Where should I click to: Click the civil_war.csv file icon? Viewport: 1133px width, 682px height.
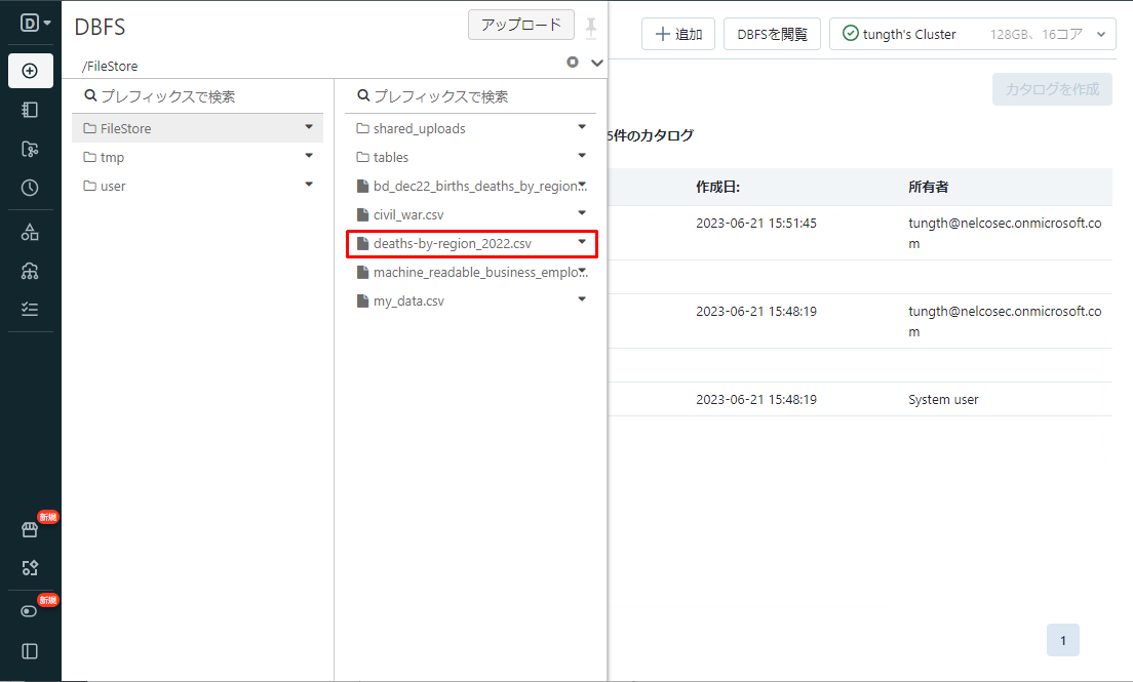pyautogui.click(x=363, y=215)
